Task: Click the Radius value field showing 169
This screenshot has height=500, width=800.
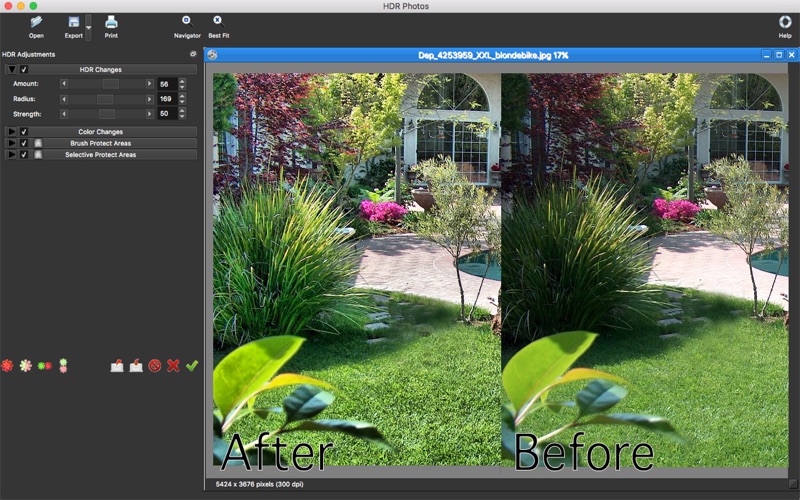Action: (x=167, y=98)
